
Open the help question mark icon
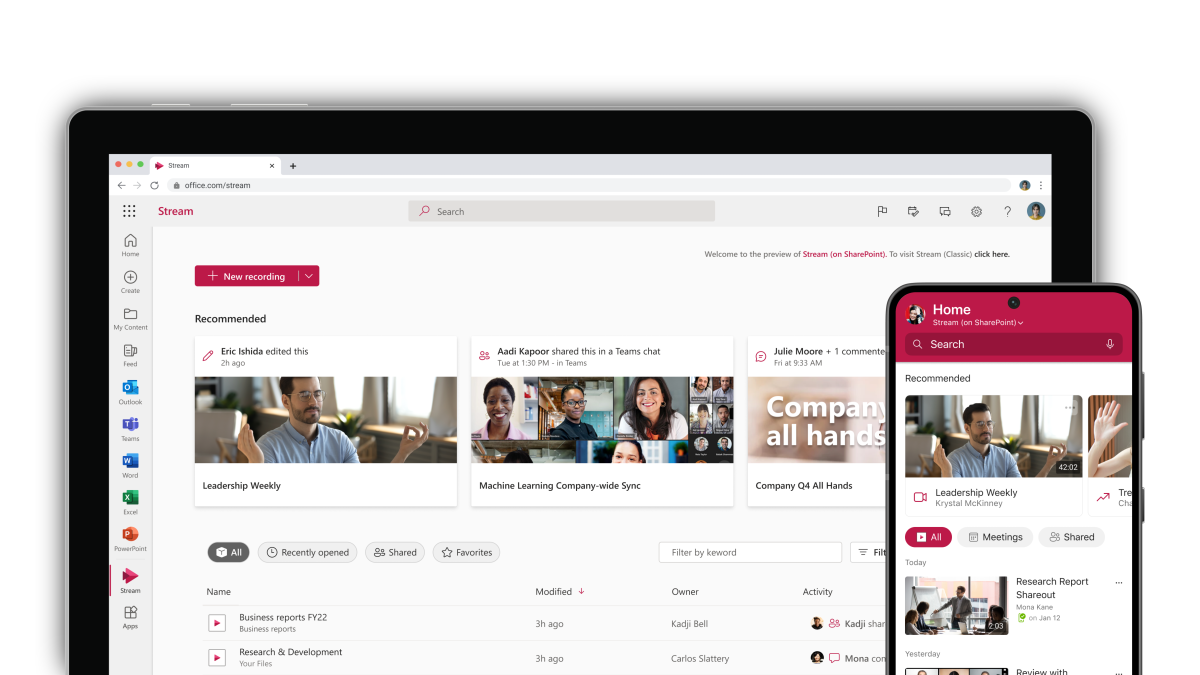point(1007,211)
